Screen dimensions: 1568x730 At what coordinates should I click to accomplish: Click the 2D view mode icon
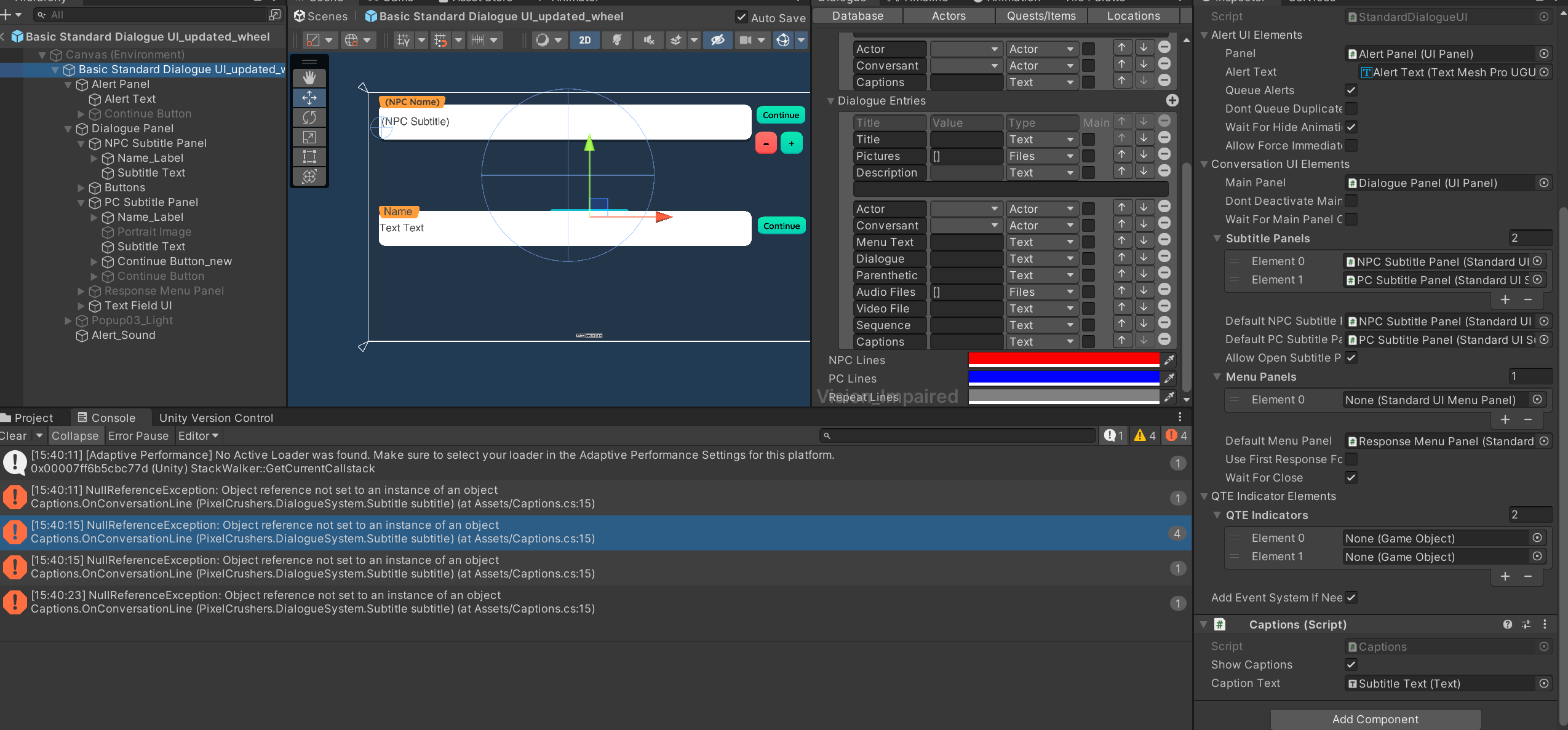click(x=582, y=39)
